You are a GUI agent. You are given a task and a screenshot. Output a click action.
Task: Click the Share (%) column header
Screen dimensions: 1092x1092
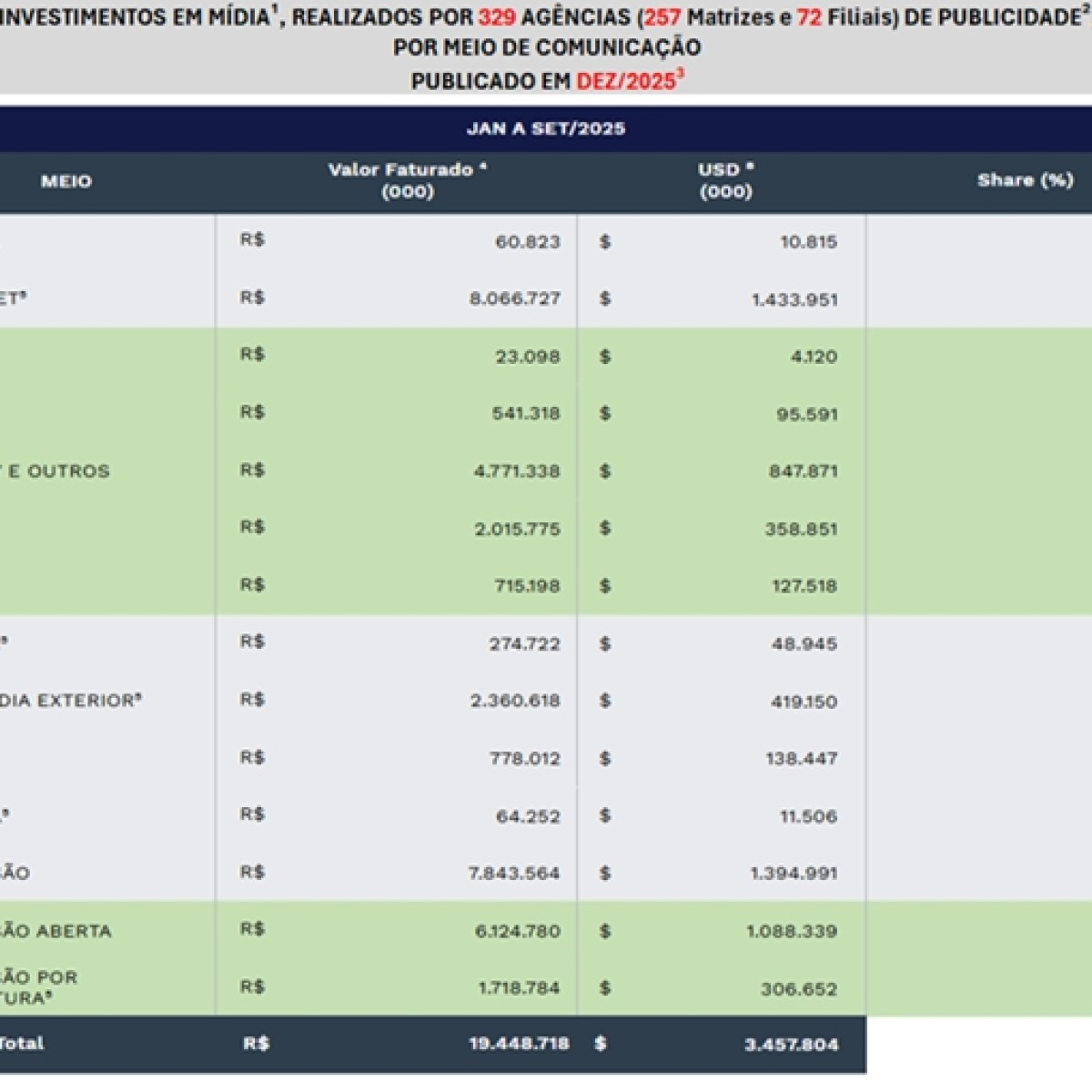pos(1025,180)
